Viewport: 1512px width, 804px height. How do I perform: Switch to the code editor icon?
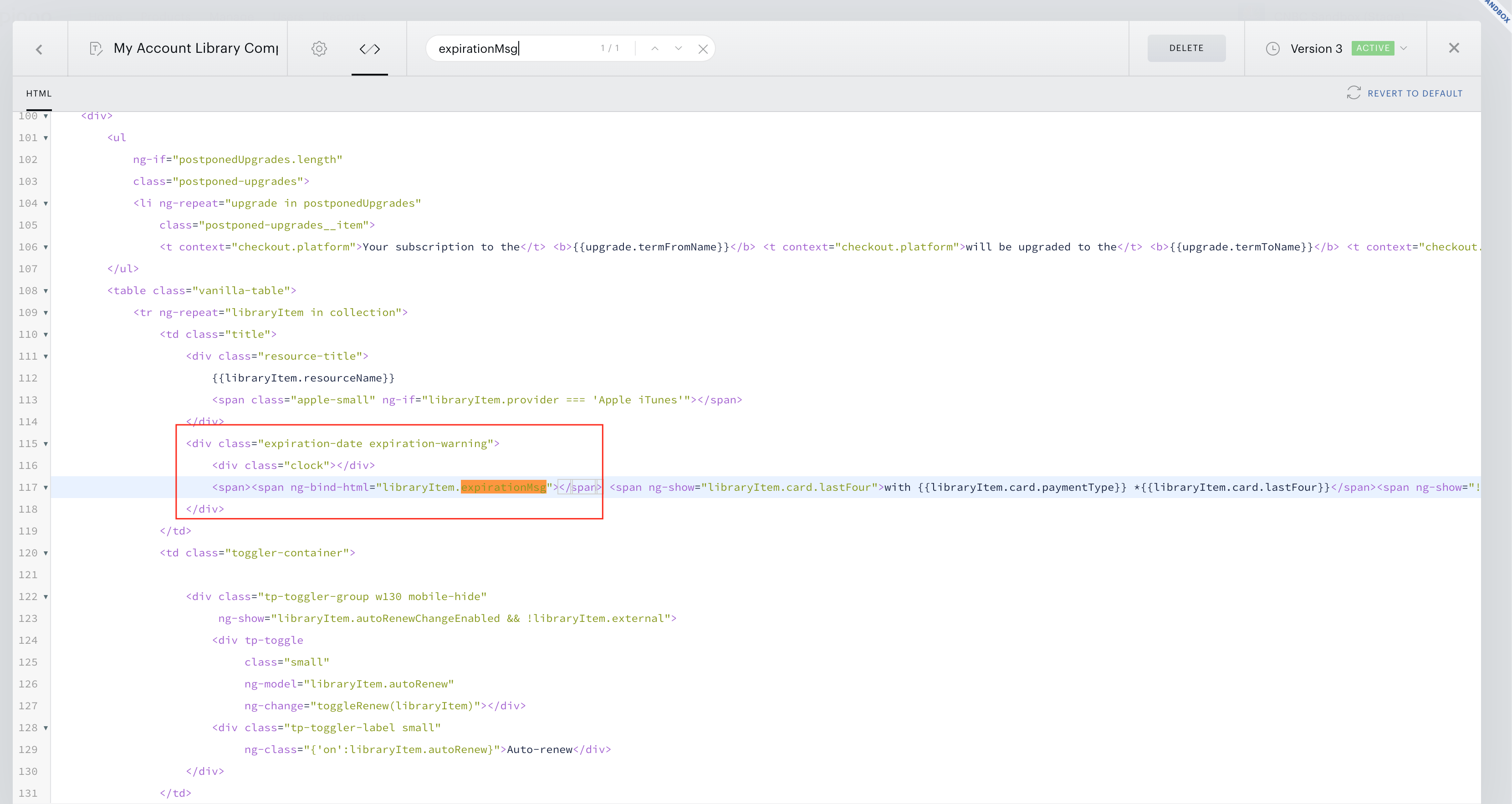[x=370, y=49]
